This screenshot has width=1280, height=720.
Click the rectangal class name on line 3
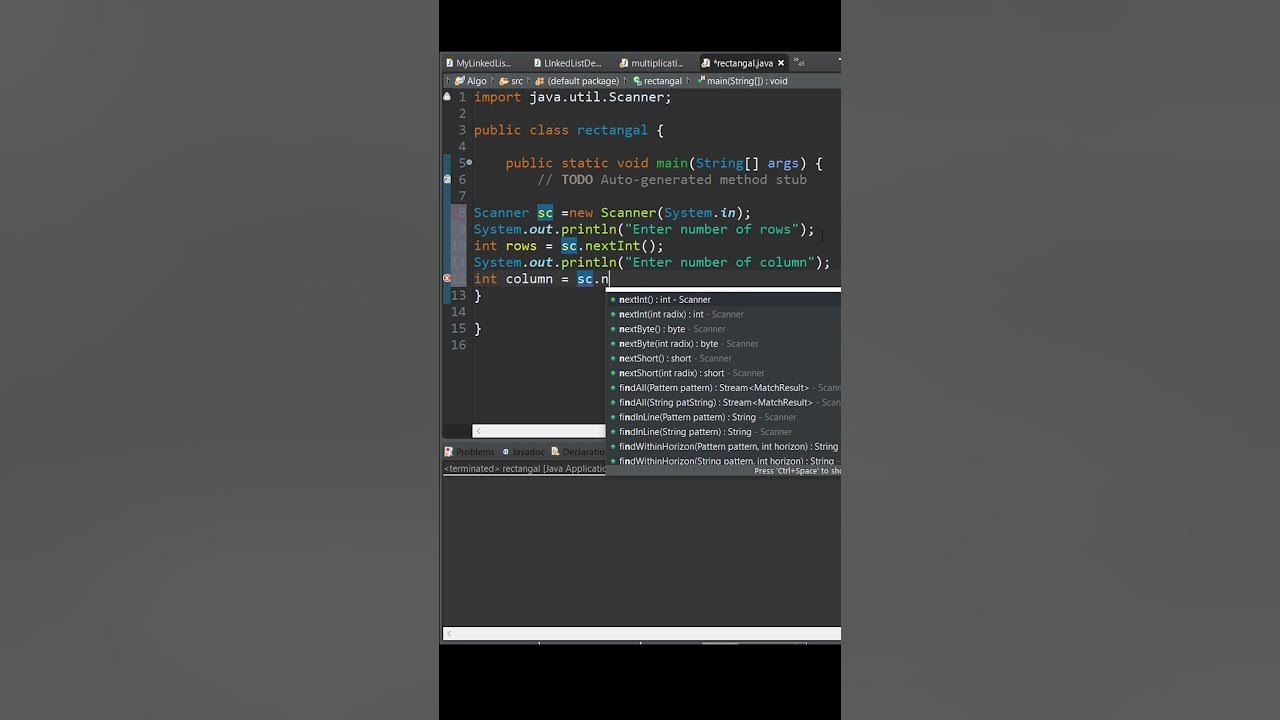612,130
